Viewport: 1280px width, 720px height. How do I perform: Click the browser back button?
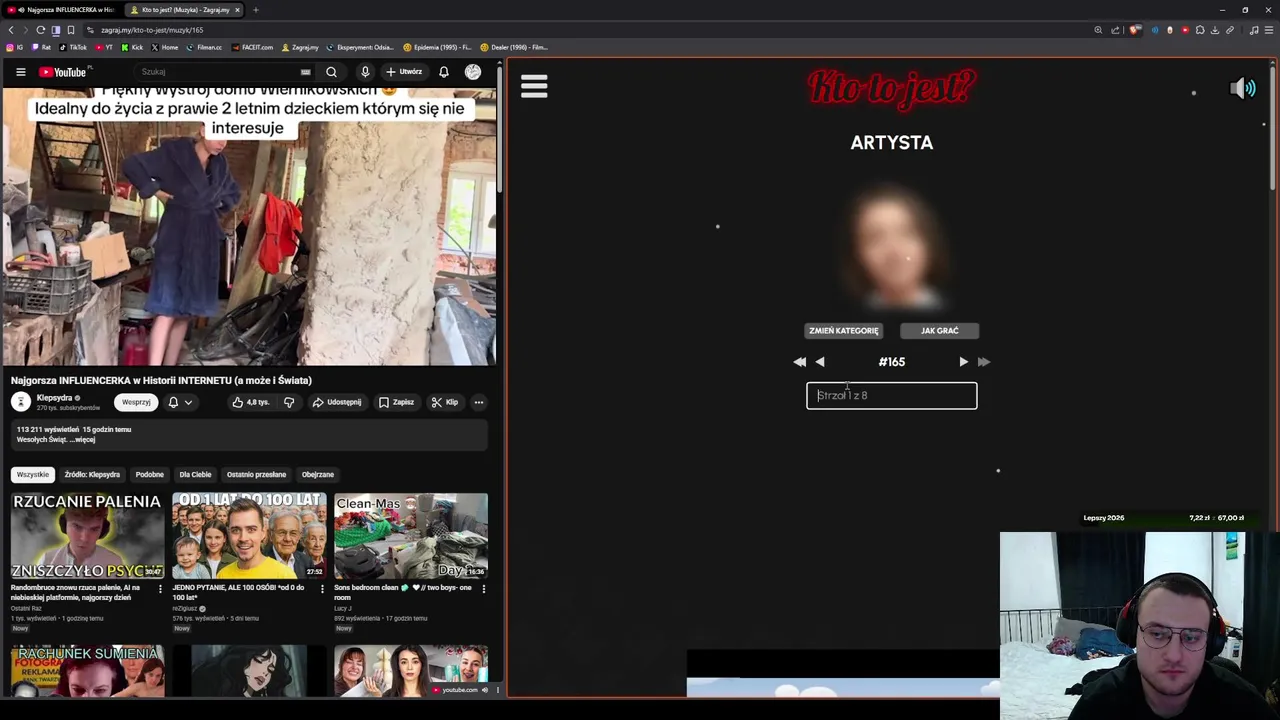tap(11, 30)
